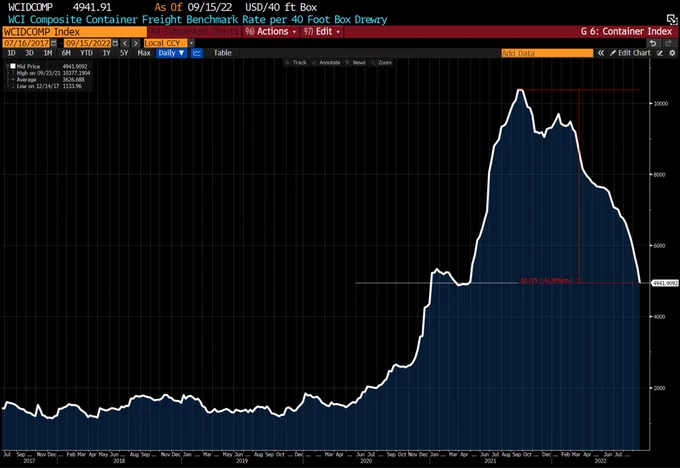This screenshot has width=680, height=468.
Task: Toggle Mid Price series checkbox
Action: click(x=13, y=66)
